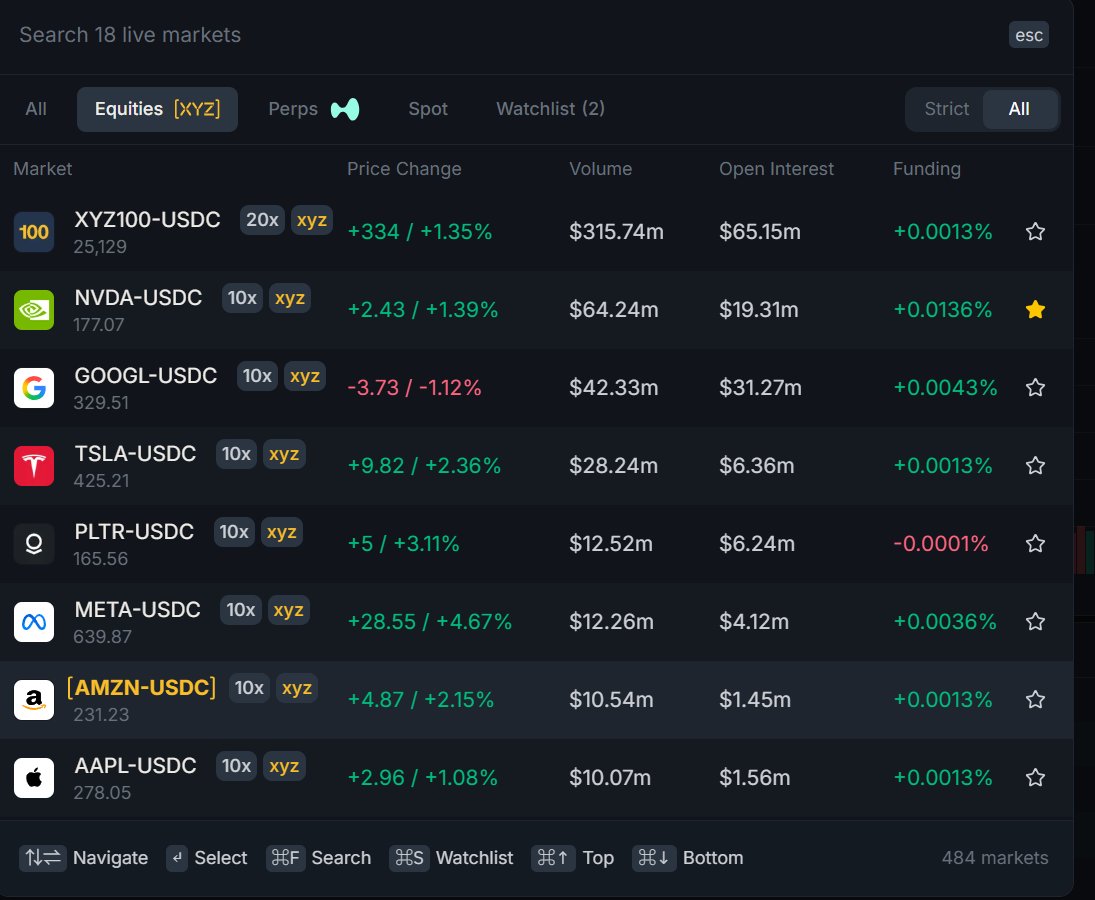
Task: Add GOOGL-USDC to watchlist via star
Action: point(1035,388)
